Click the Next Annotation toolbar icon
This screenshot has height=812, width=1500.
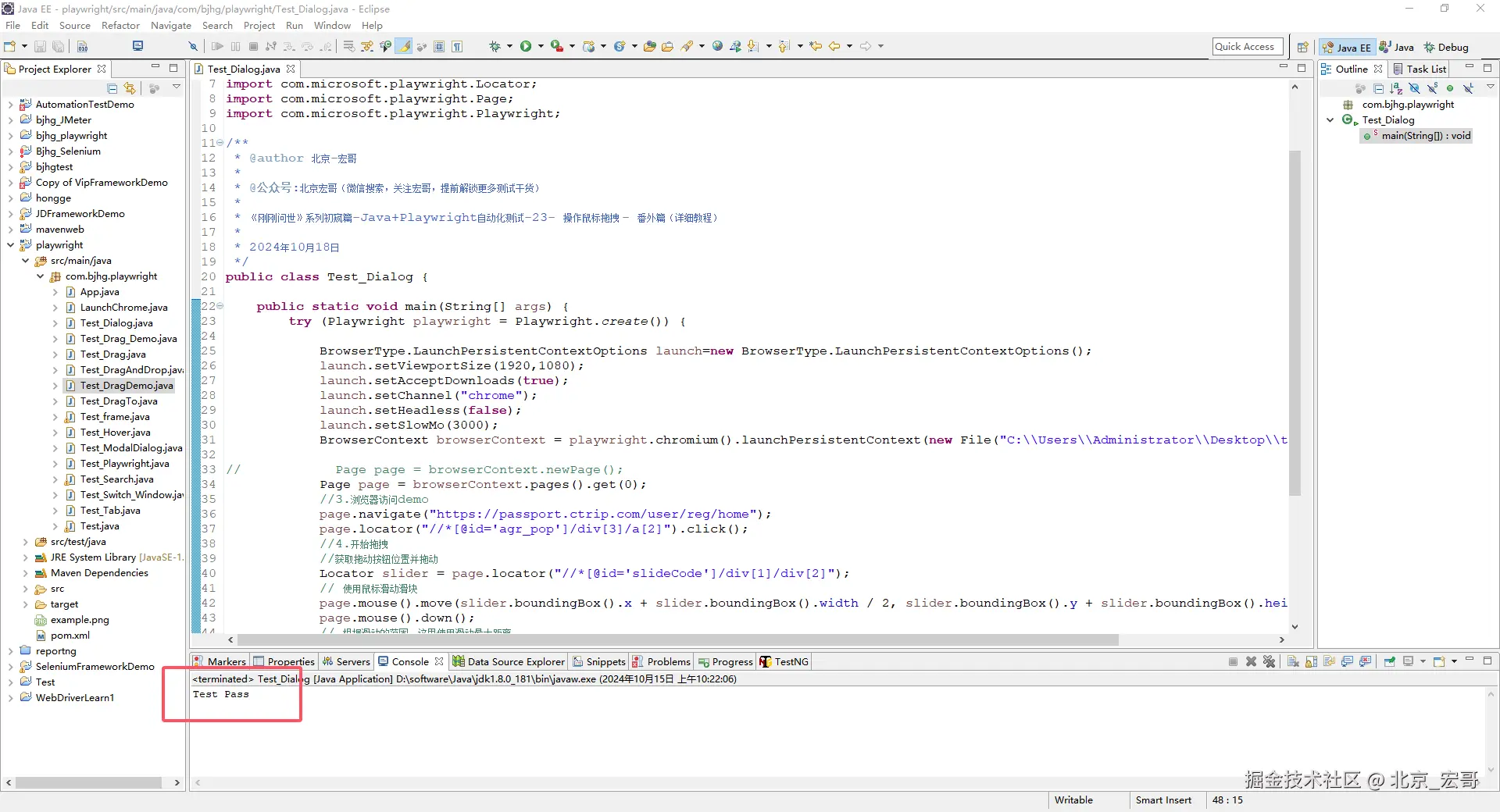[x=753, y=46]
